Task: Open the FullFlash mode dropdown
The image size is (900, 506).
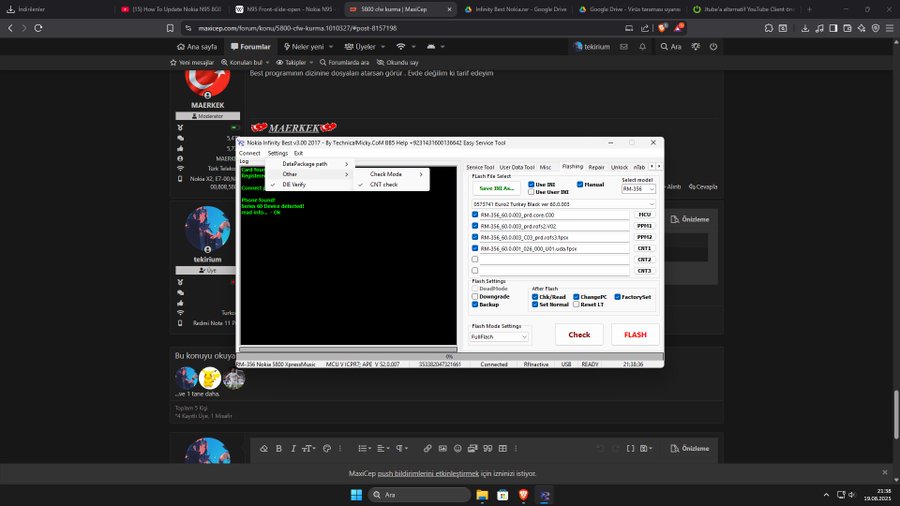Action: click(x=499, y=337)
